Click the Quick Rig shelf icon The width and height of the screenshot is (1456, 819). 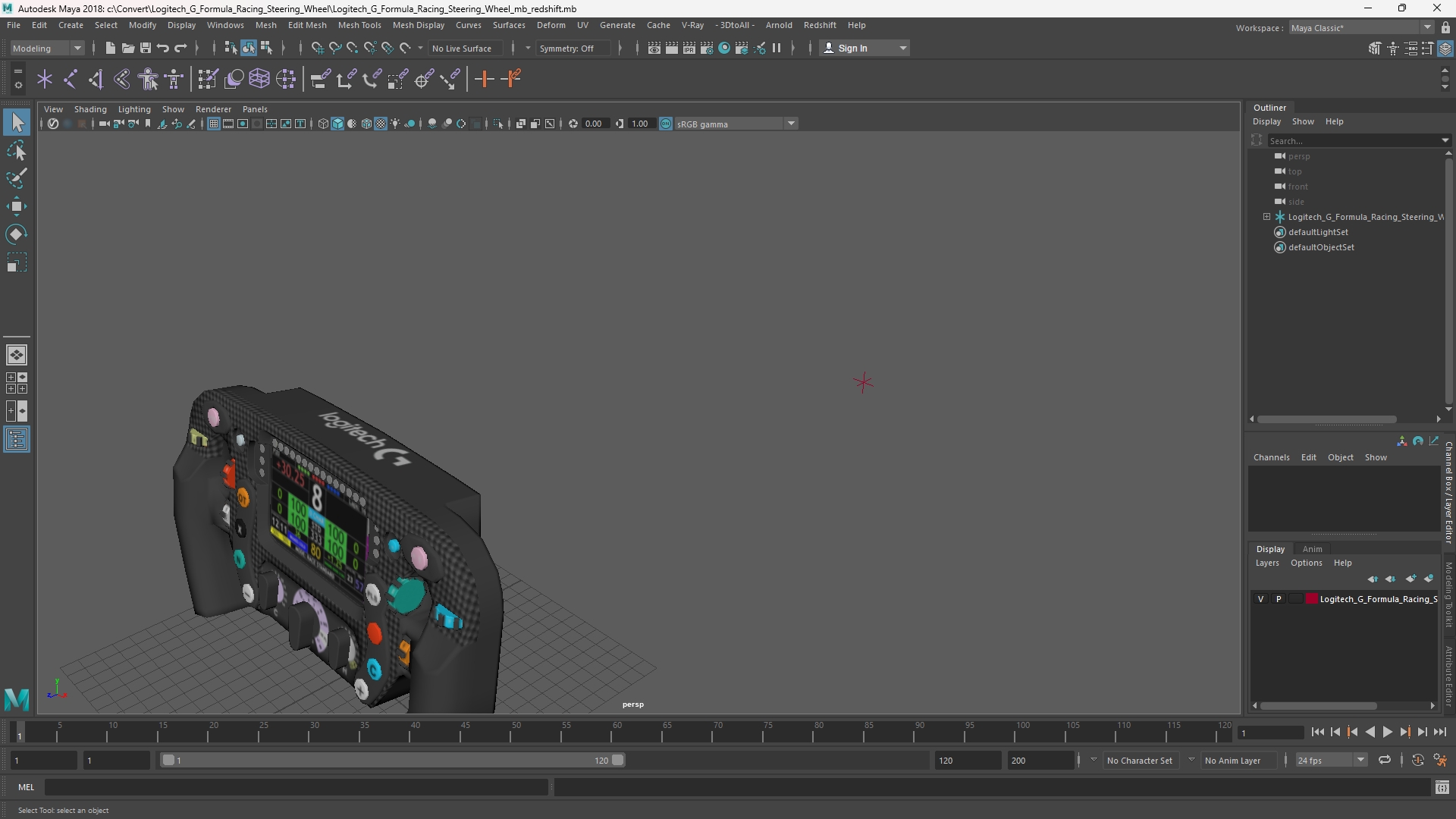[149, 79]
